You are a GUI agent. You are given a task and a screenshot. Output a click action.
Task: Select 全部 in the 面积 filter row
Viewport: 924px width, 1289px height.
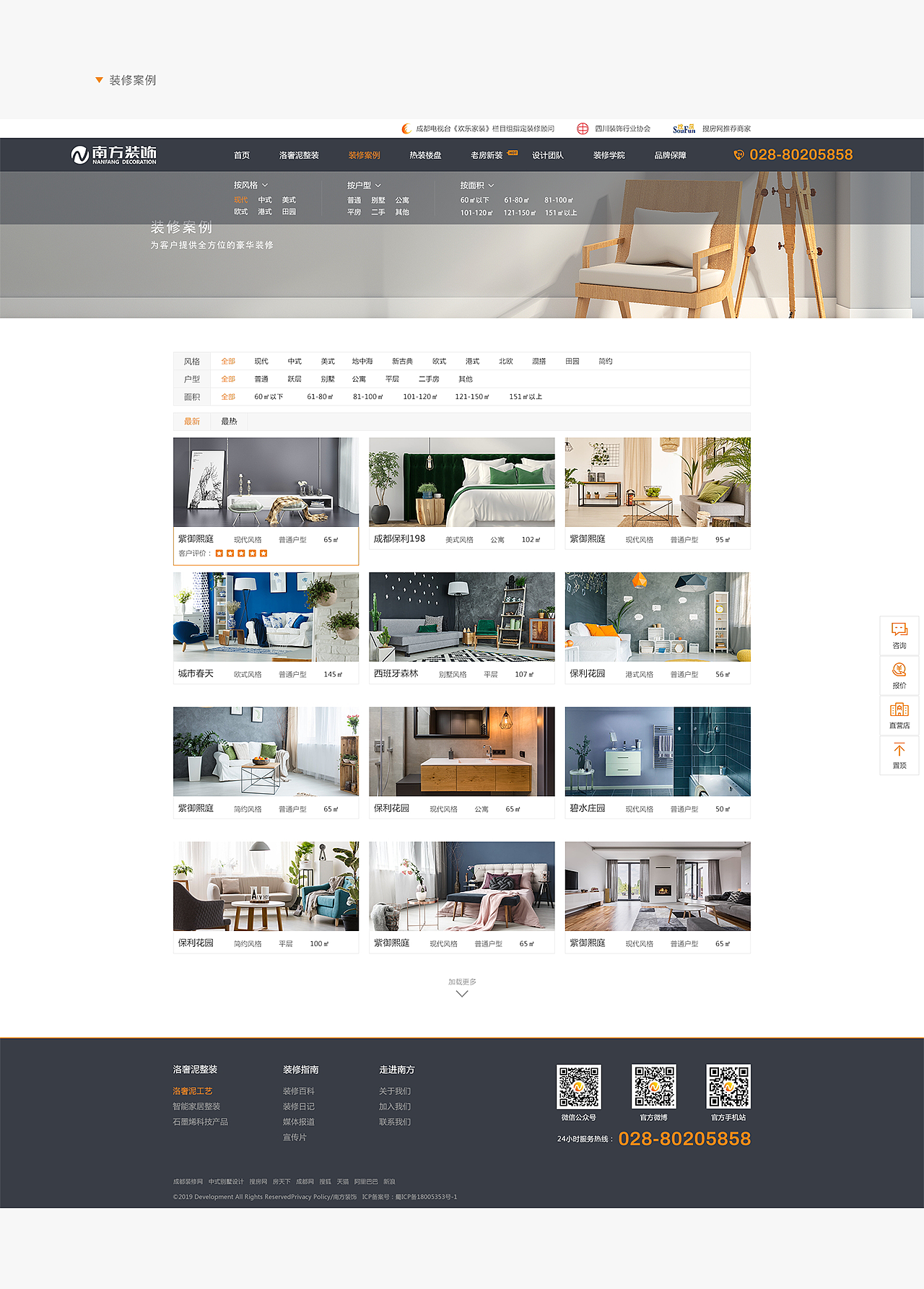coord(228,397)
